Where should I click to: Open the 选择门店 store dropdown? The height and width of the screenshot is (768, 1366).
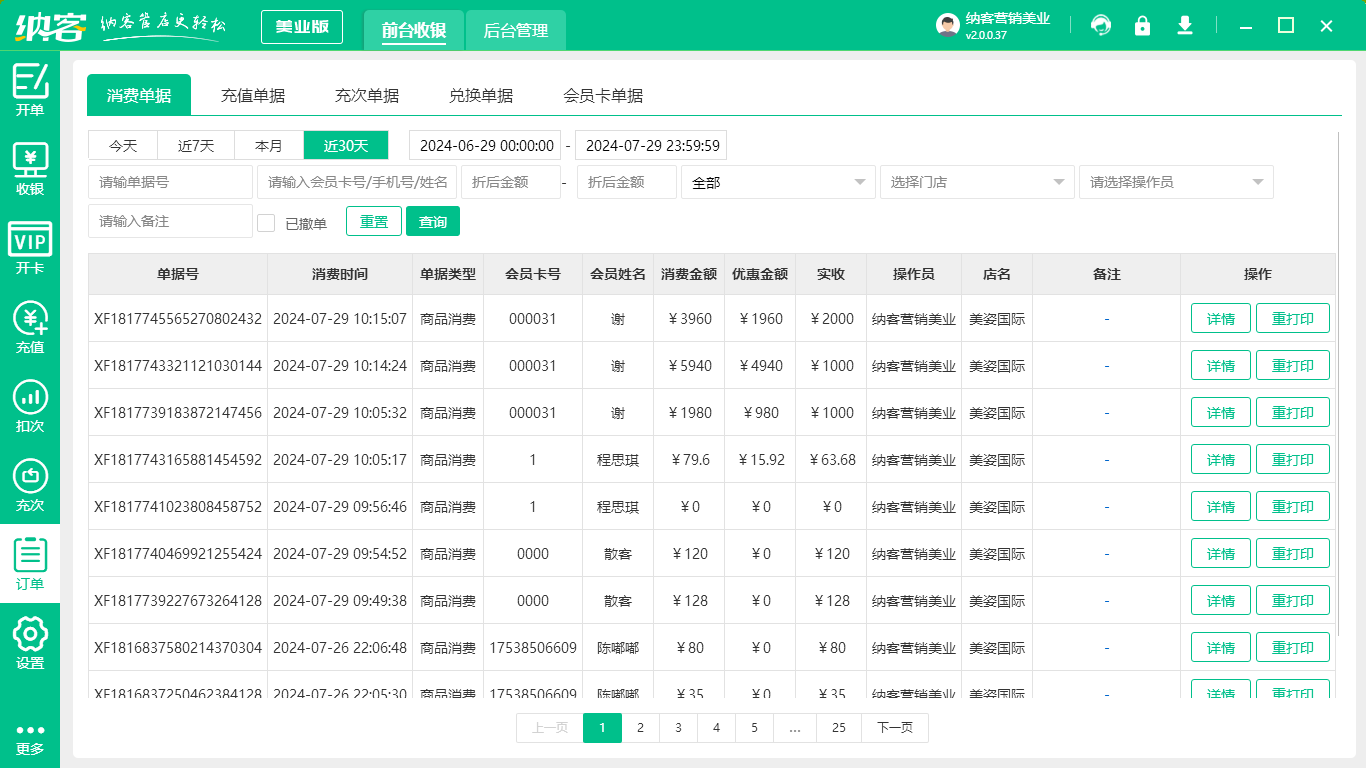pyautogui.click(x=976, y=182)
